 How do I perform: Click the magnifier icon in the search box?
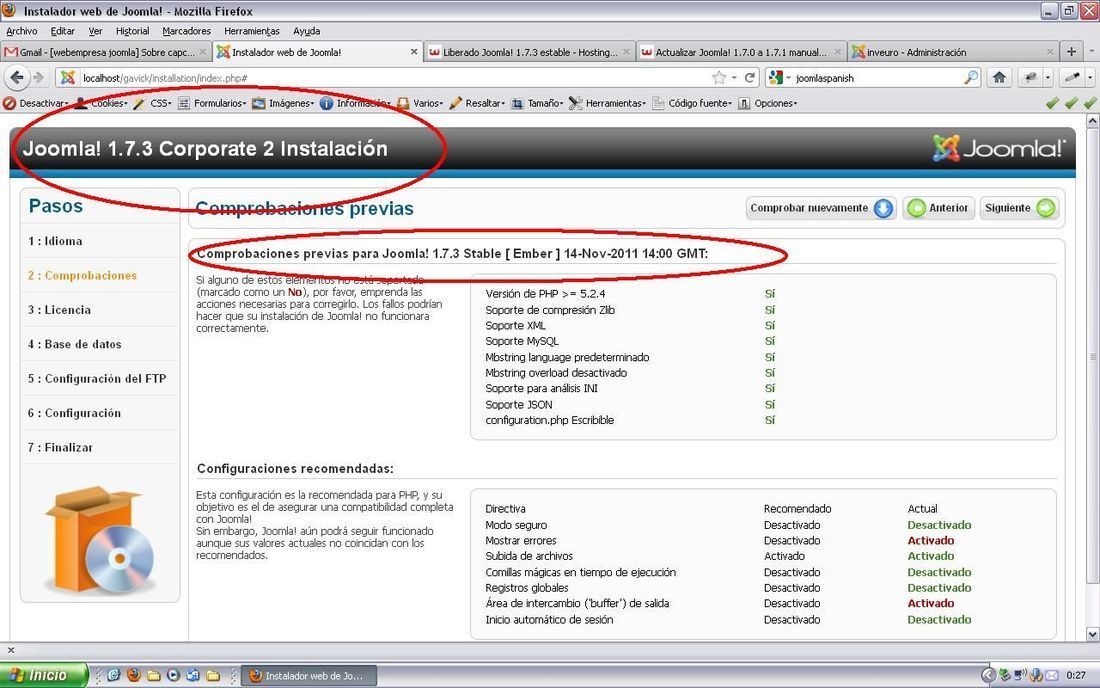click(971, 77)
